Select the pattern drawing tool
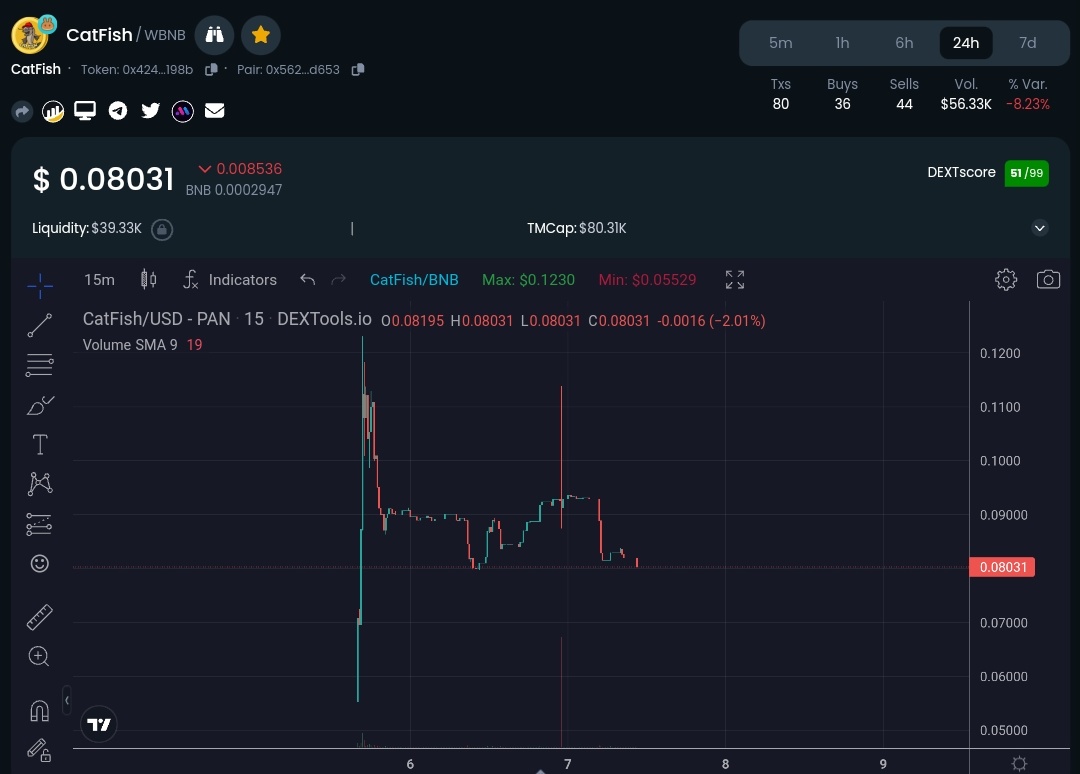 (x=40, y=484)
